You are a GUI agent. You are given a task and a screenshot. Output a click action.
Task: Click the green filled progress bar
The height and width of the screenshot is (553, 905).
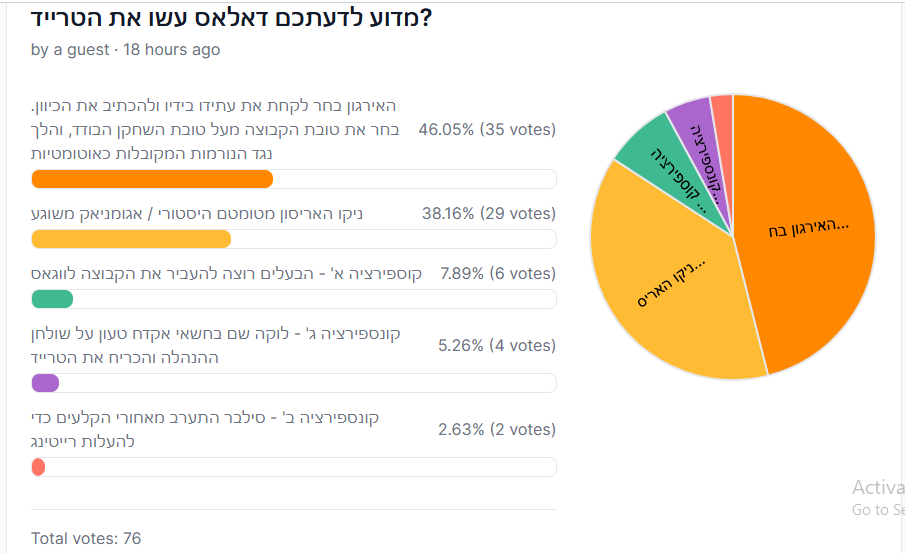click(x=53, y=299)
